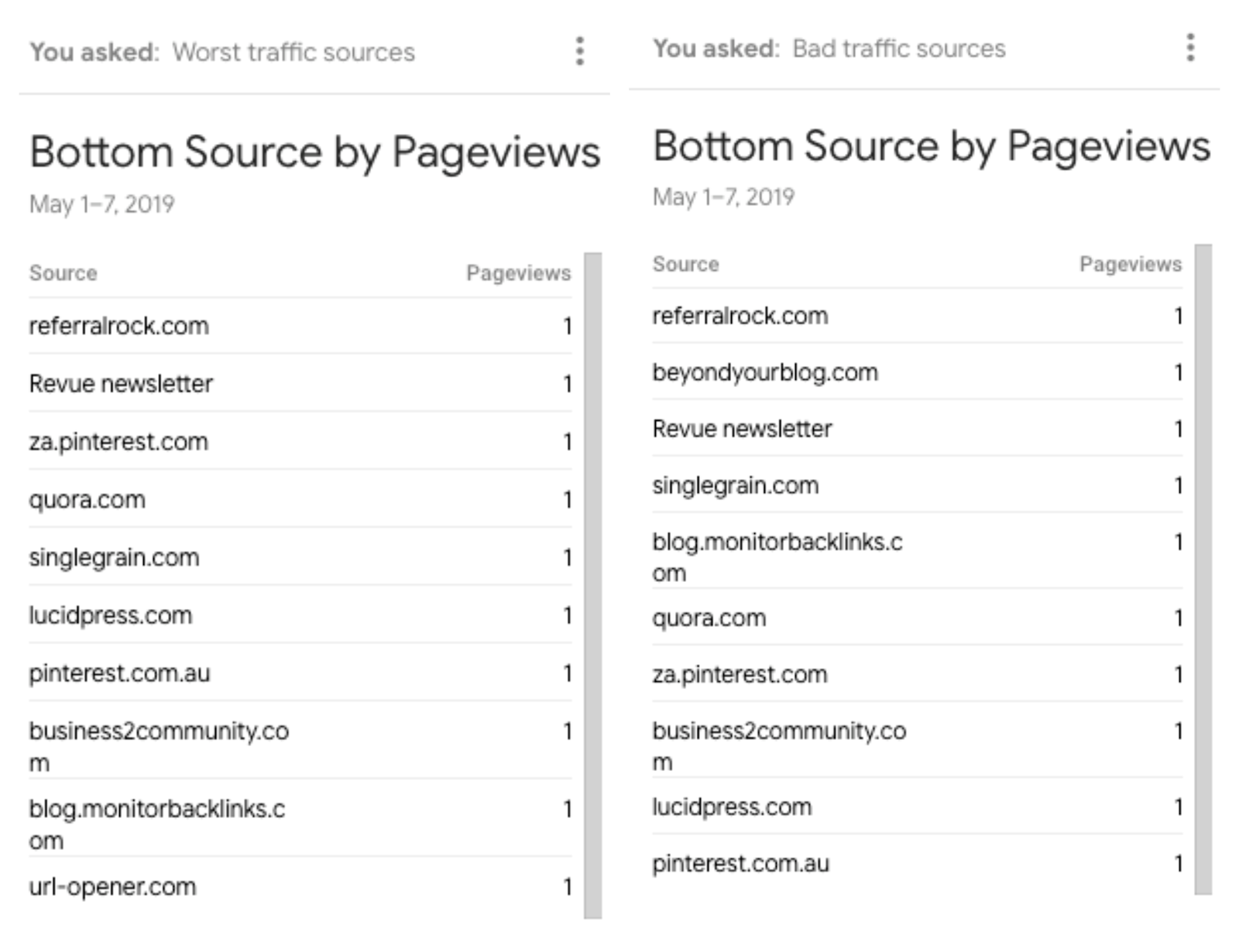Click blog.monitorbacklinks.com in the Worst traffic sources table
The height and width of the screenshot is (952, 1239).
[x=157, y=824]
